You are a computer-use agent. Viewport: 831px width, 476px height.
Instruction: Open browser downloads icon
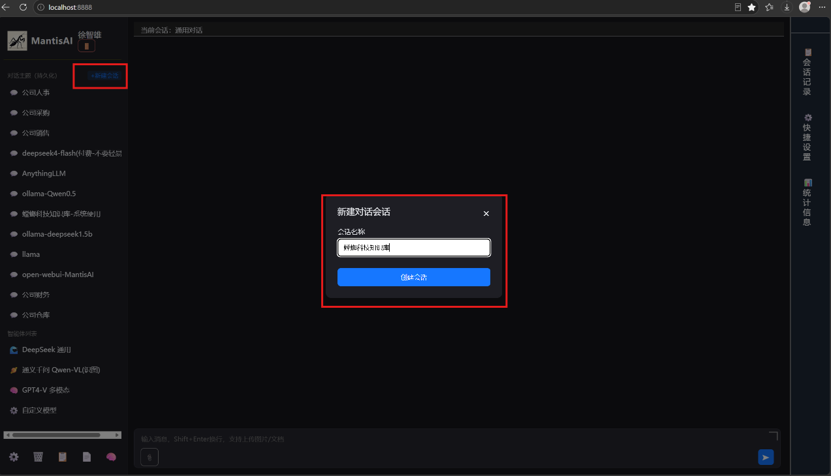(x=787, y=7)
